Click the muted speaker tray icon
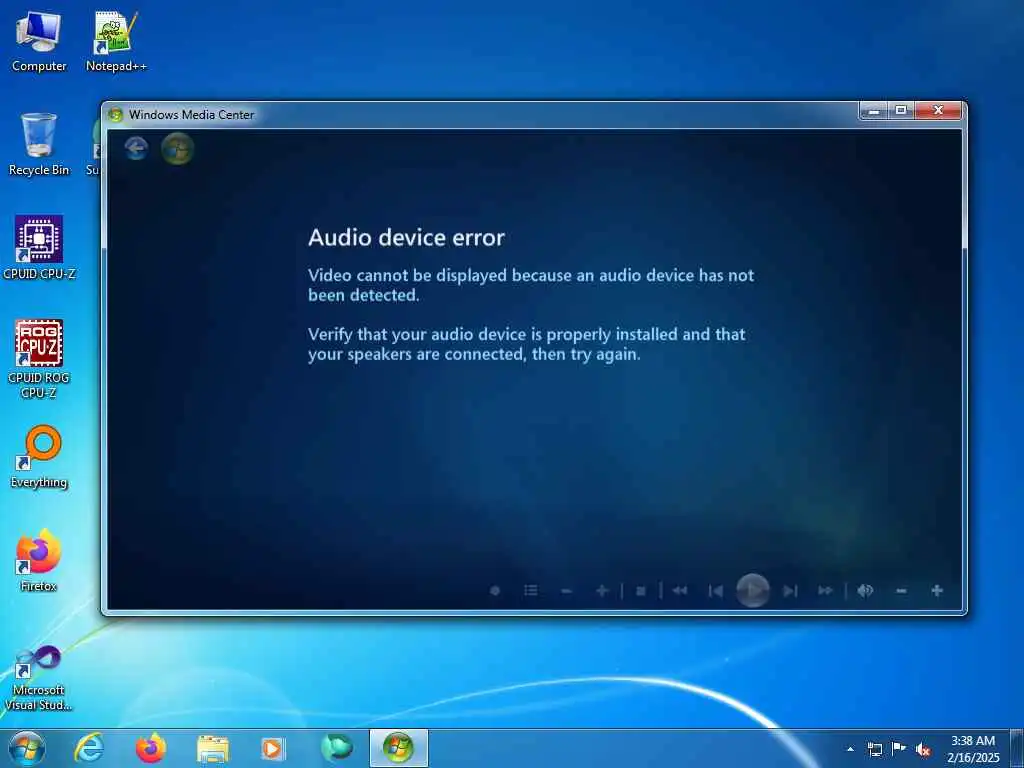The width and height of the screenshot is (1024, 768). click(923, 750)
